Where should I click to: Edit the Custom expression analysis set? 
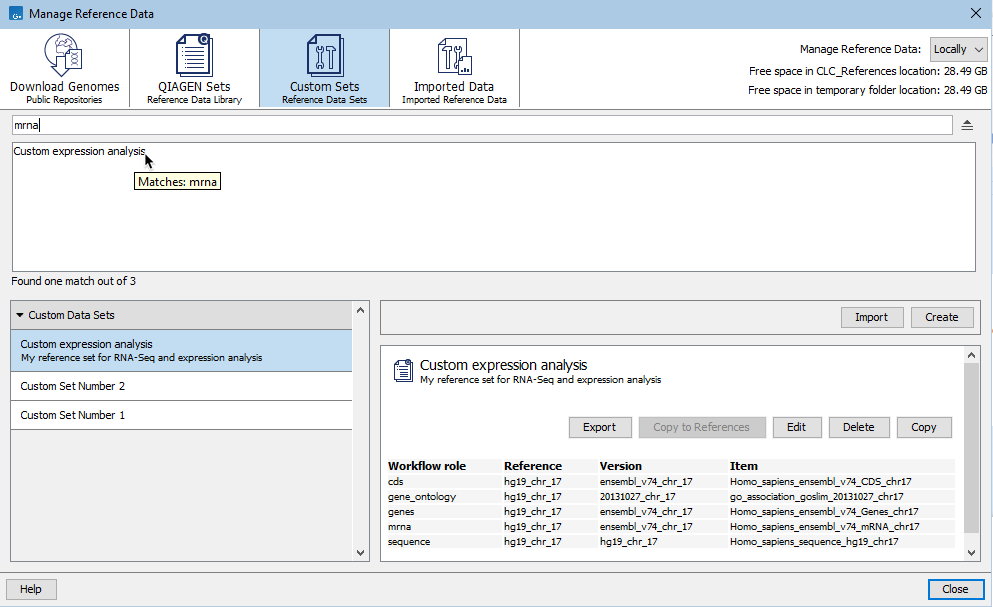click(797, 427)
